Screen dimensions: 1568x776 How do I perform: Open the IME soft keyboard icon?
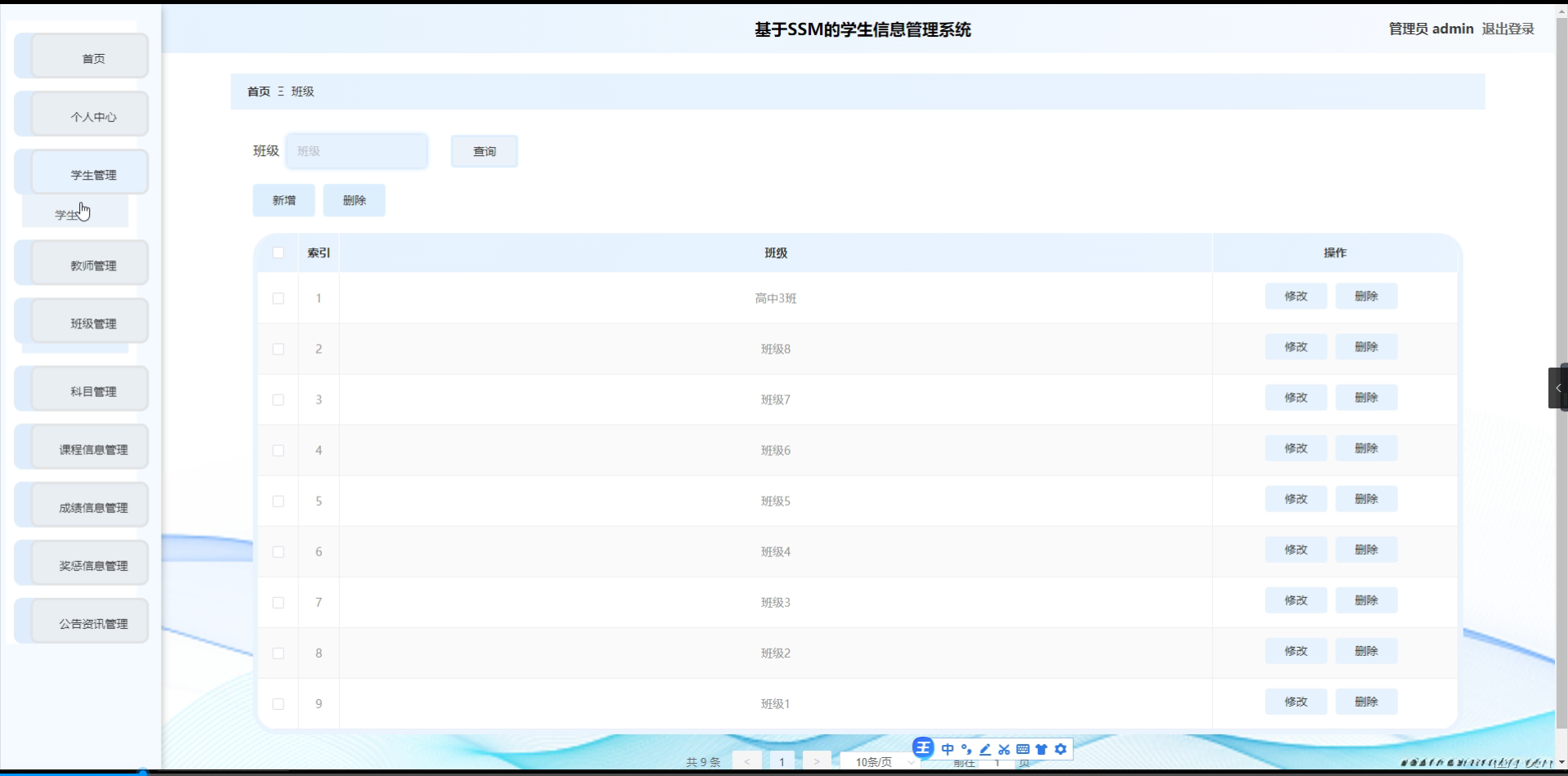[1022, 749]
